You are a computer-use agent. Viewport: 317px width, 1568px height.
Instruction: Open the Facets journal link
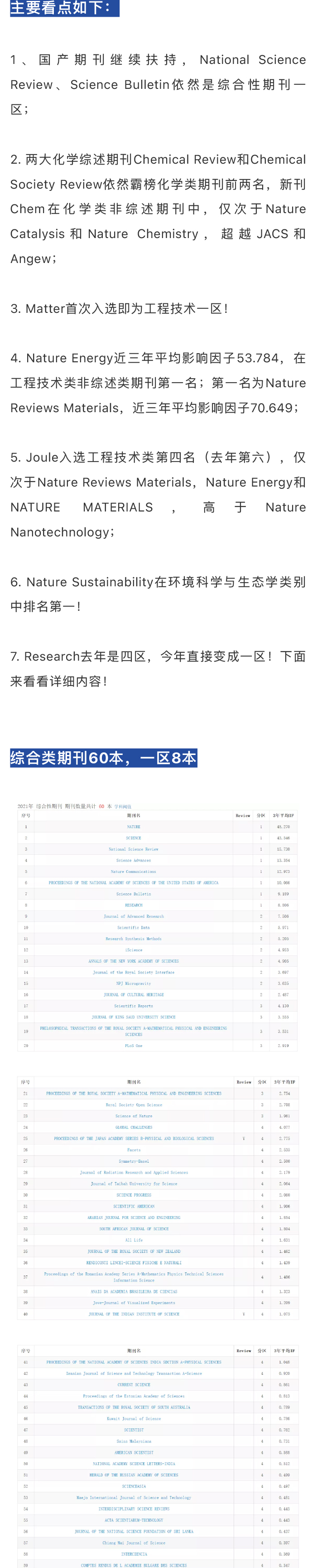(134, 1150)
